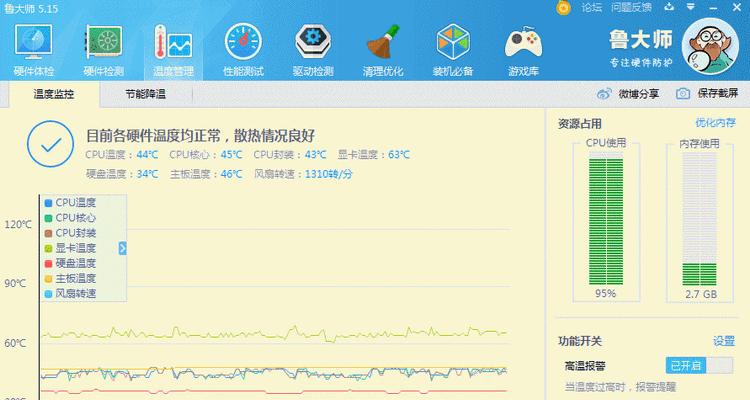Toggle 显卡温度 legend series

[x=70, y=248]
